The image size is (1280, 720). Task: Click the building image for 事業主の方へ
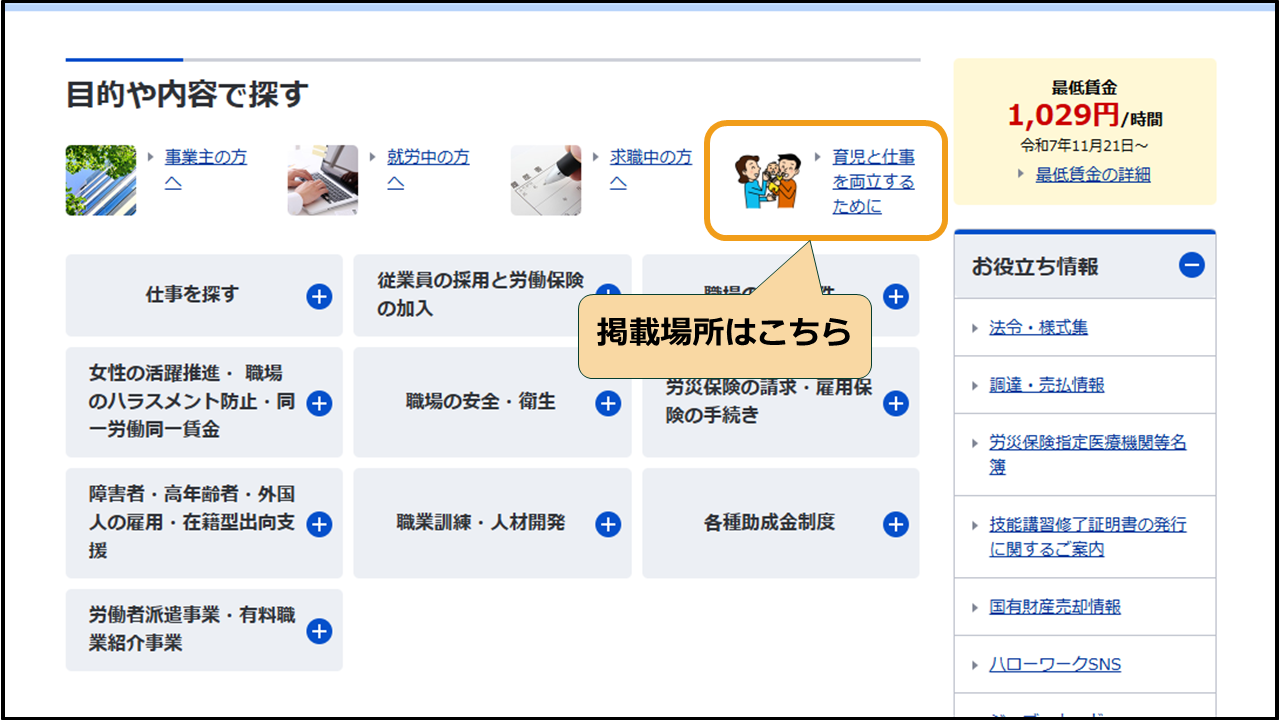click(101, 180)
